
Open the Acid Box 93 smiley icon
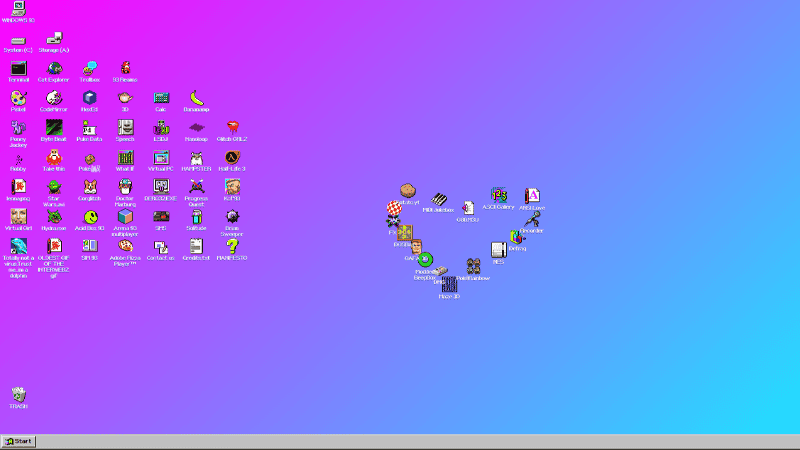[x=90, y=216]
